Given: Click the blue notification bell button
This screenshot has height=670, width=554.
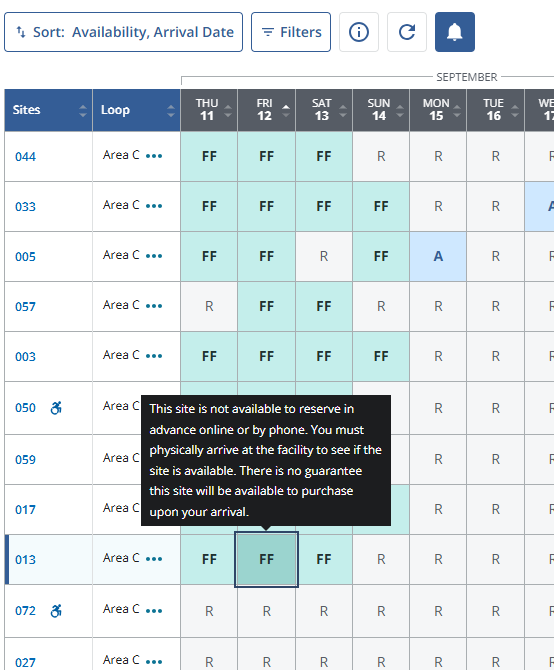Looking at the screenshot, I should click(454, 32).
